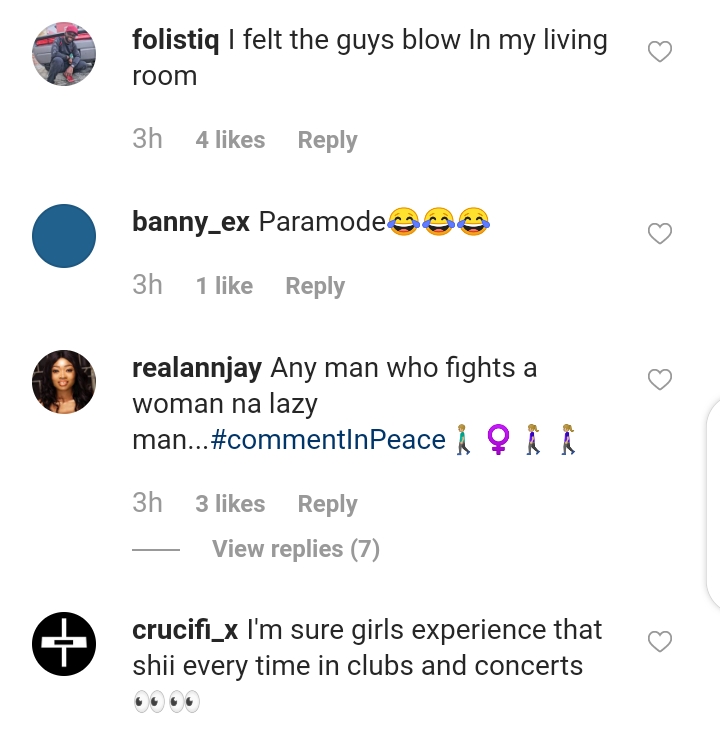The height and width of the screenshot is (742, 720).
Task: Reply to folistiq's comment
Action: tap(327, 140)
